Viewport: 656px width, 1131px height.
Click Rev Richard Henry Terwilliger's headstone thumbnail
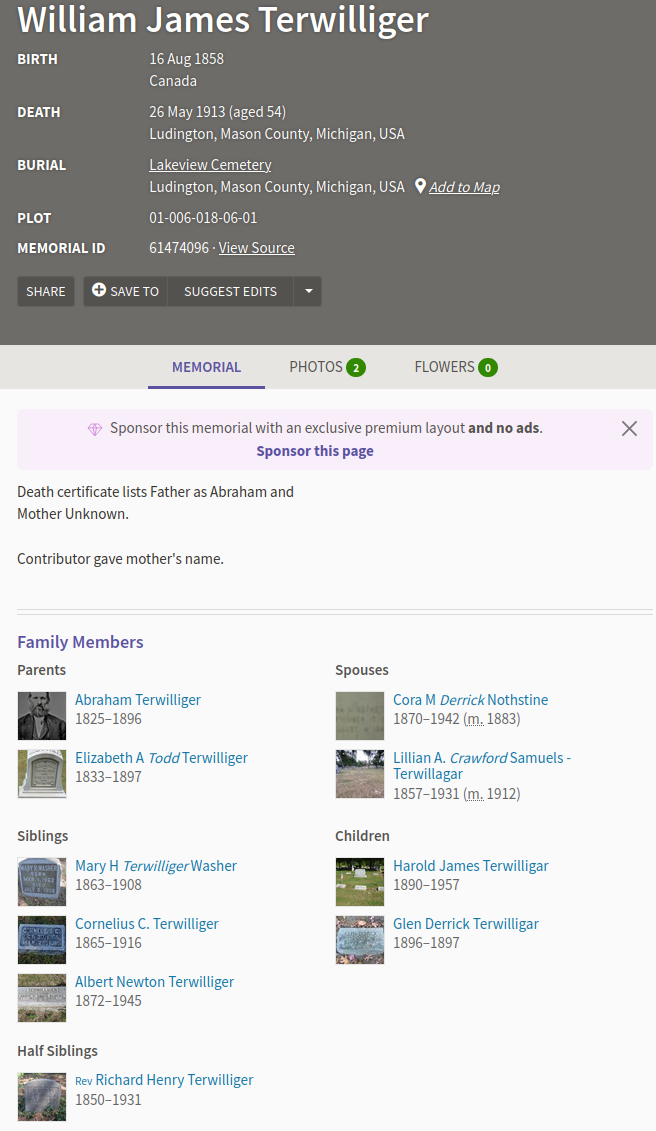[42, 1097]
